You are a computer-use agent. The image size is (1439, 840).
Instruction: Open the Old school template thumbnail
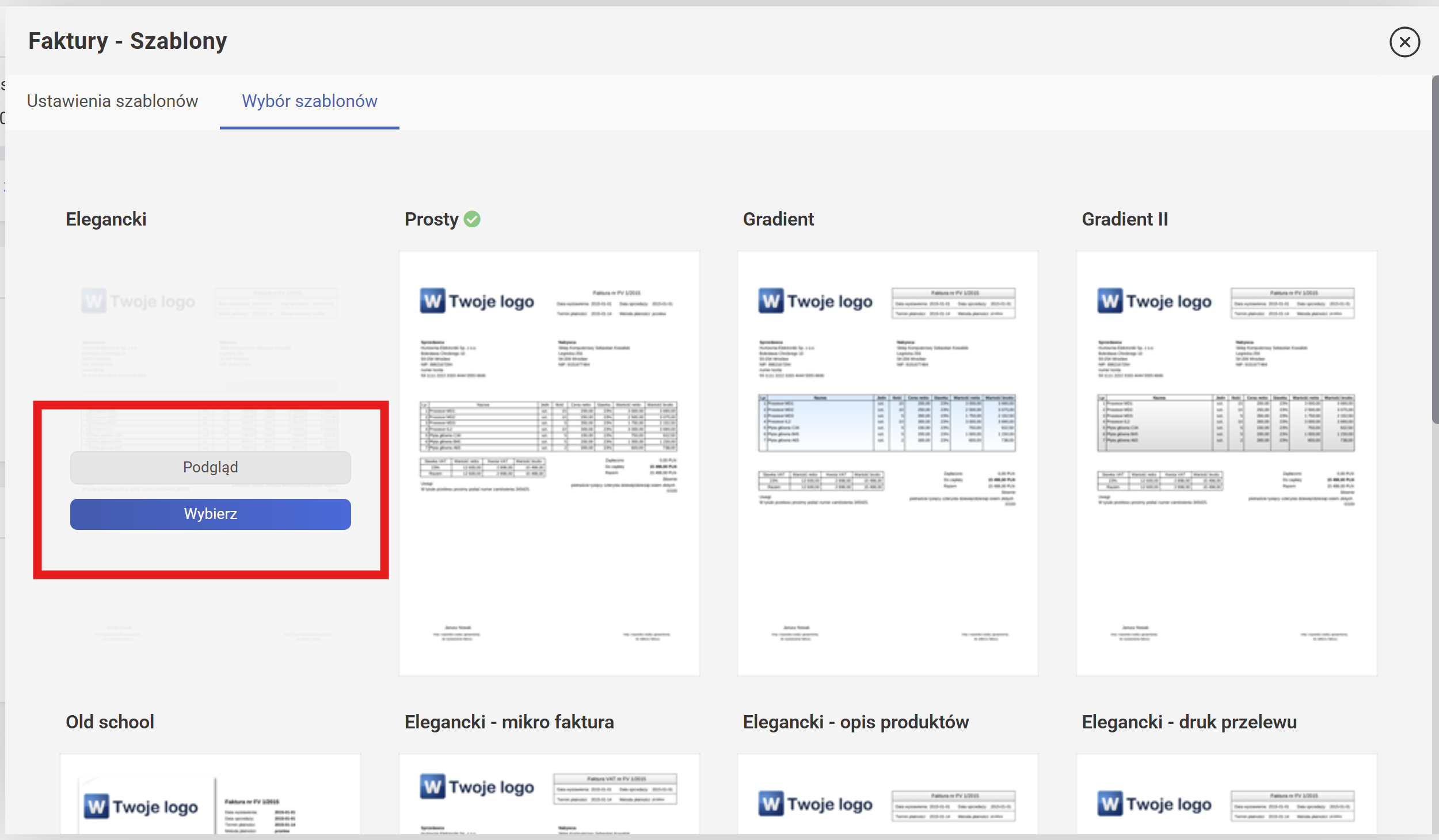210,794
